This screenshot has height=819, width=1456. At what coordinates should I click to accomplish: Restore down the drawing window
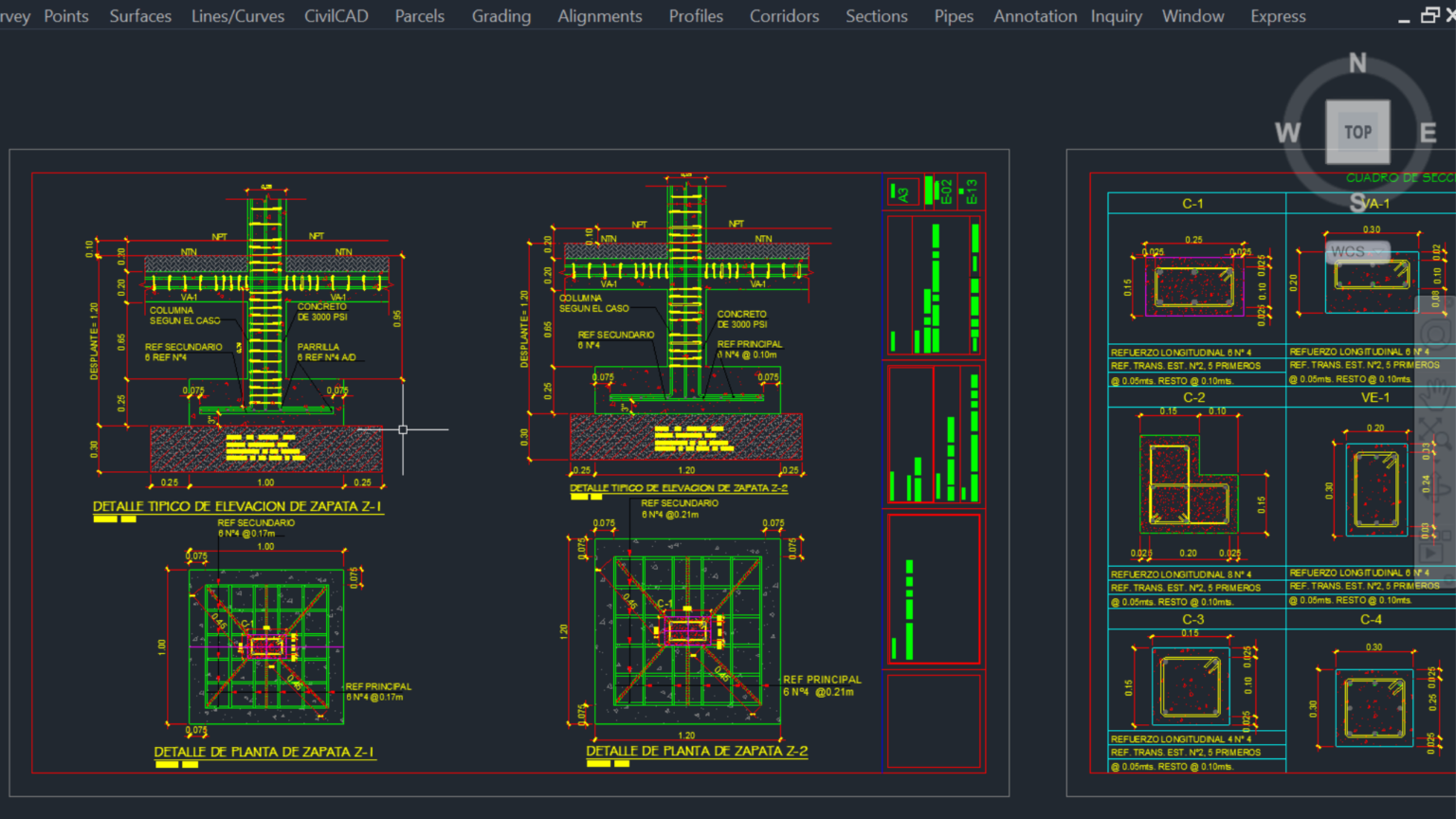click(1429, 15)
